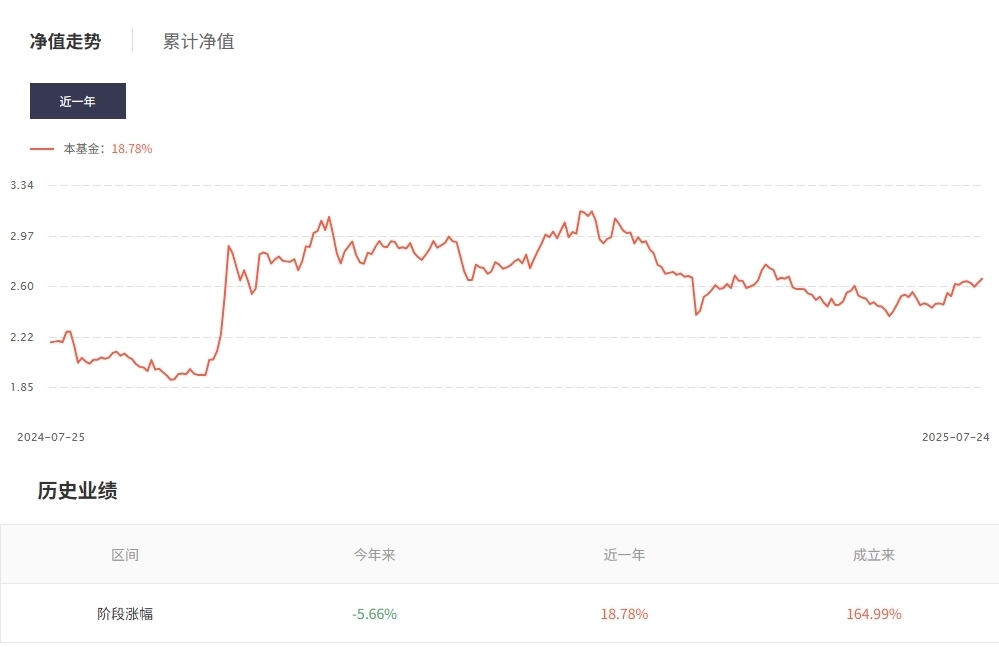The image size is (999, 647).
Task: Click the 3.34 y-axis label
Action: 22,185
